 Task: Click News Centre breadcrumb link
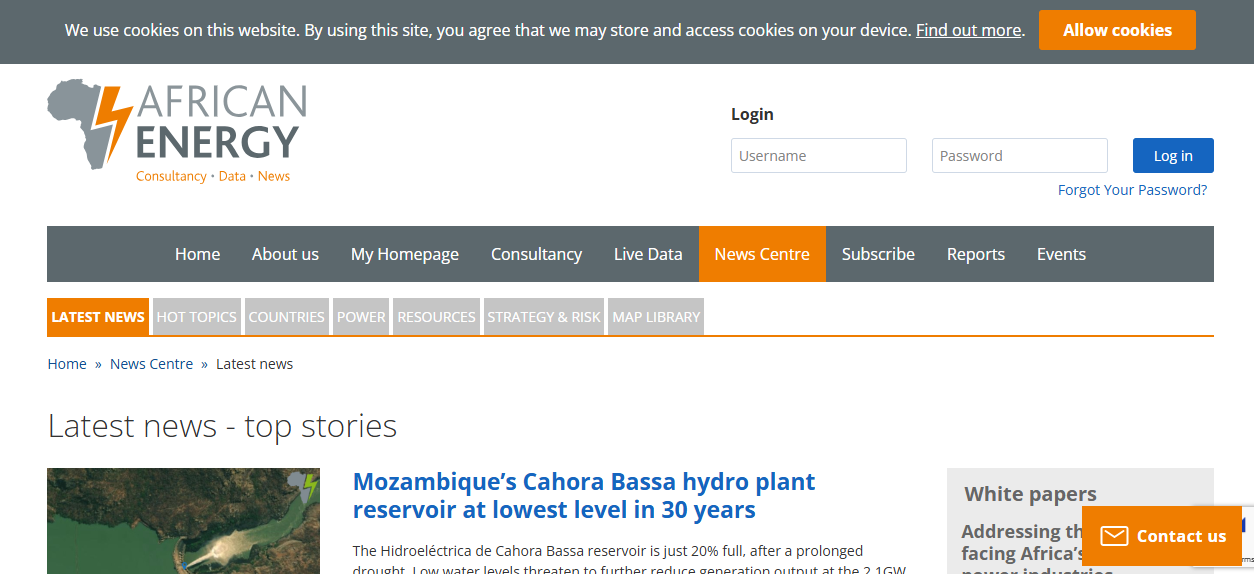tap(151, 364)
